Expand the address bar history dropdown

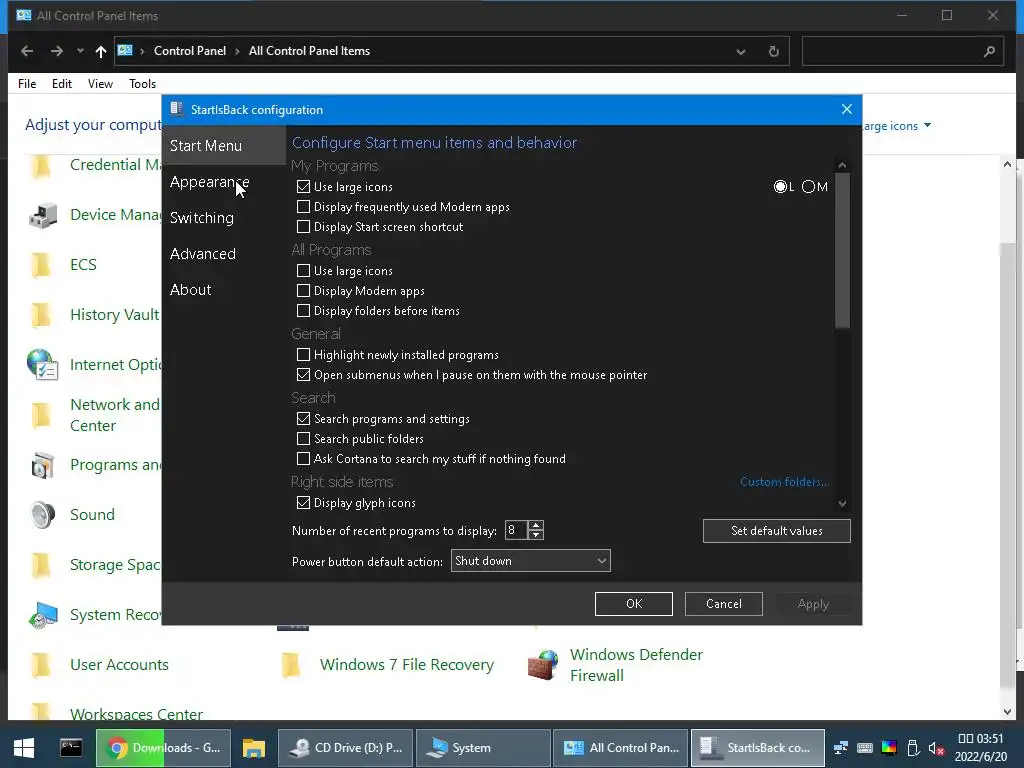741,51
